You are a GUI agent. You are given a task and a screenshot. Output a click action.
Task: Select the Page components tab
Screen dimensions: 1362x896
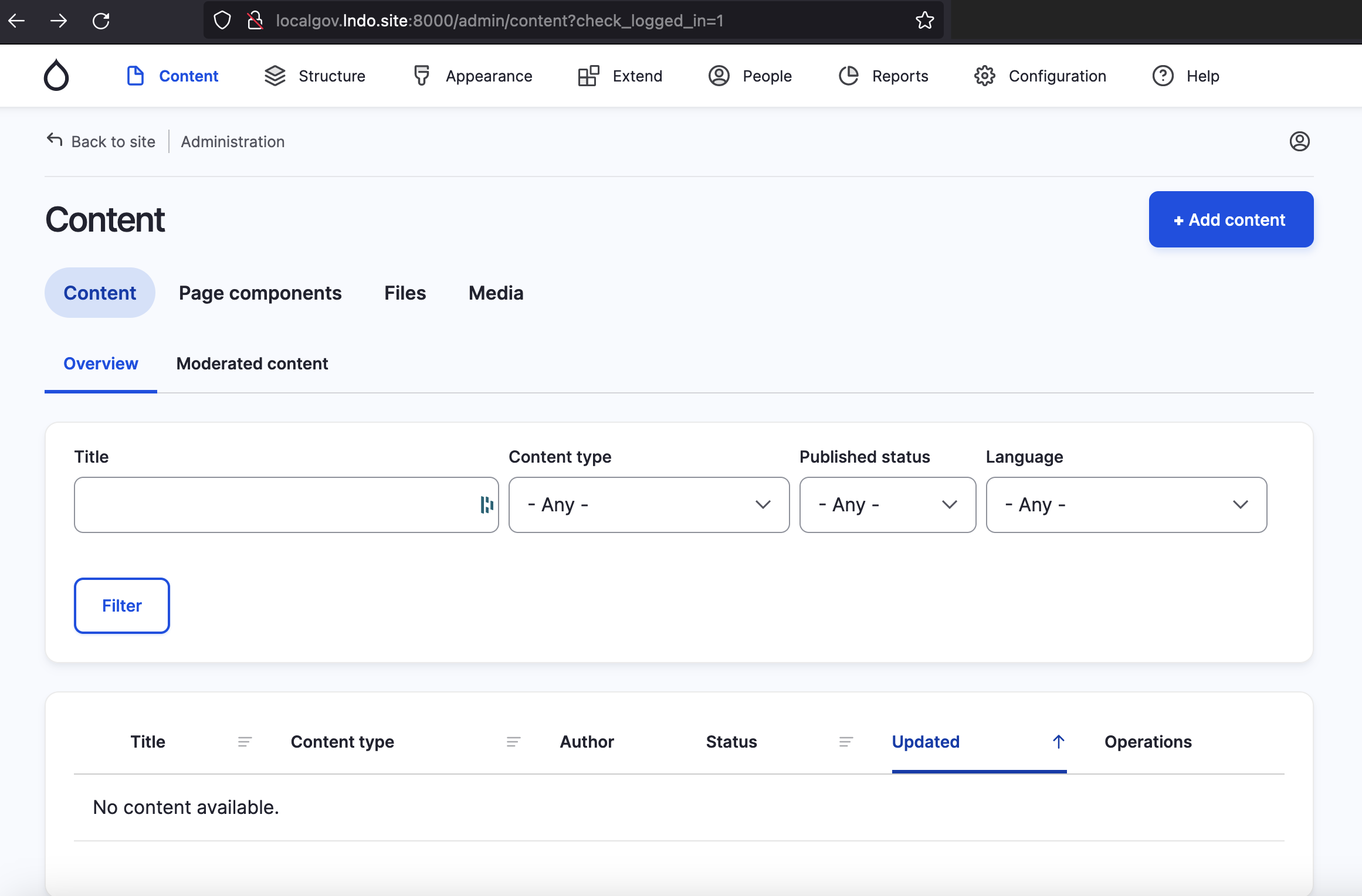(x=259, y=293)
